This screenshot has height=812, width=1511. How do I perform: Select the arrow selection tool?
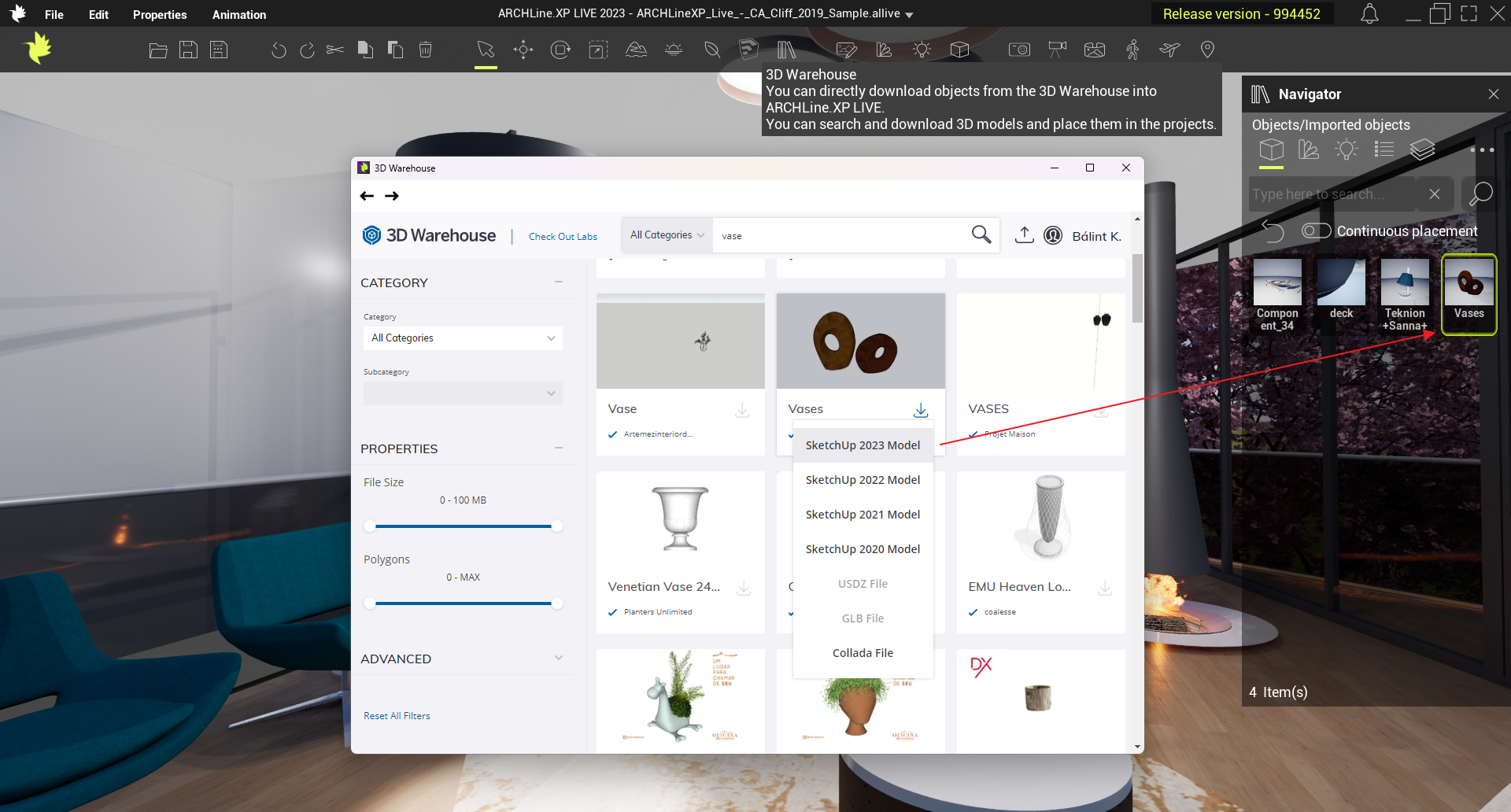(486, 50)
